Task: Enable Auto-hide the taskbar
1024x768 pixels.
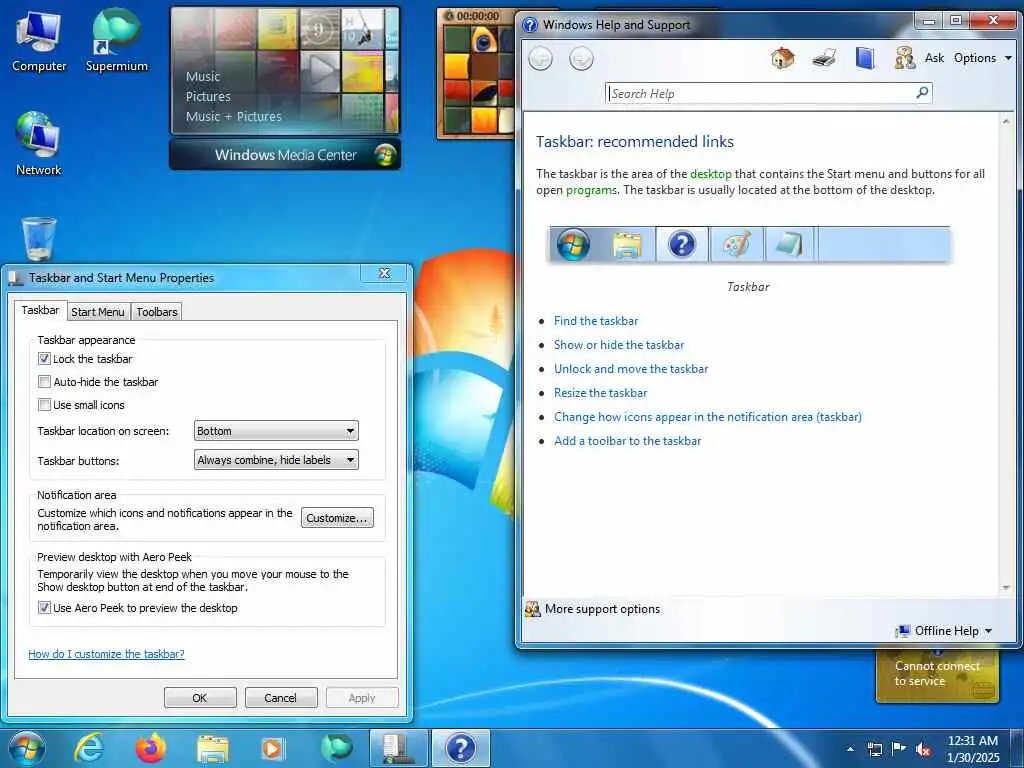Action: [x=44, y=381]
